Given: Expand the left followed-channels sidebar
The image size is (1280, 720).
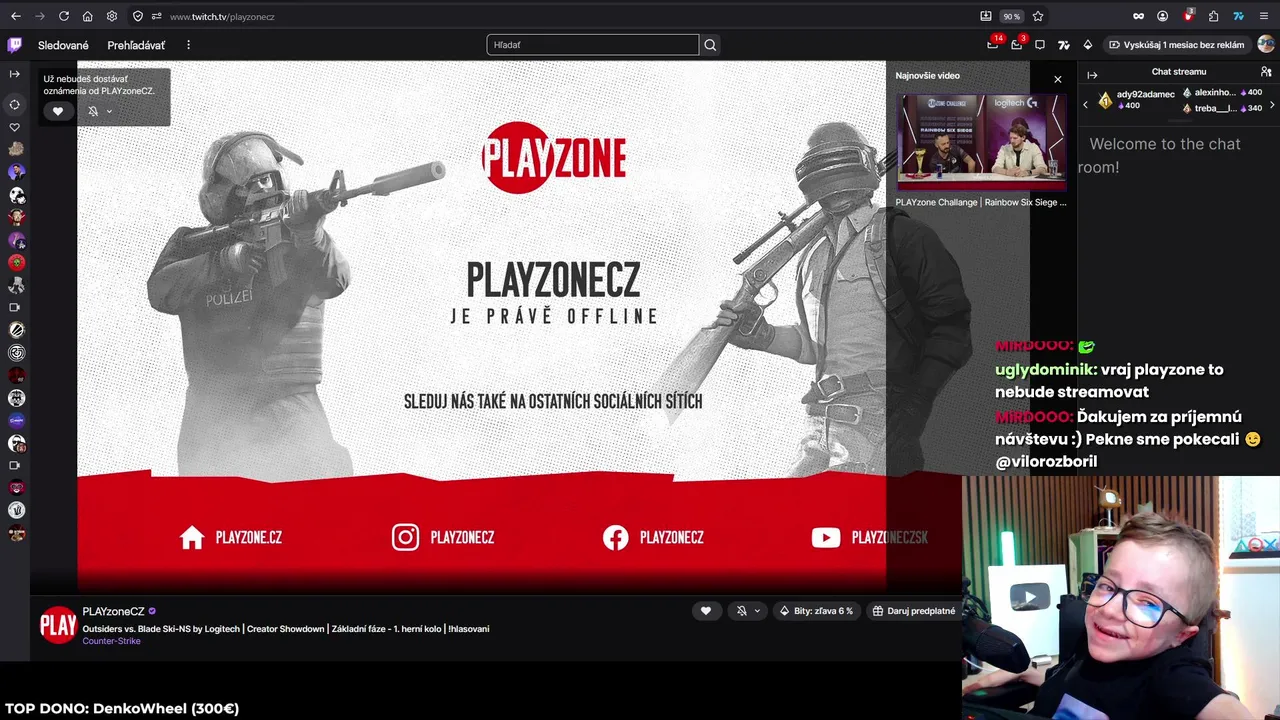Looking at the screenshot, I should pos(15,74).
